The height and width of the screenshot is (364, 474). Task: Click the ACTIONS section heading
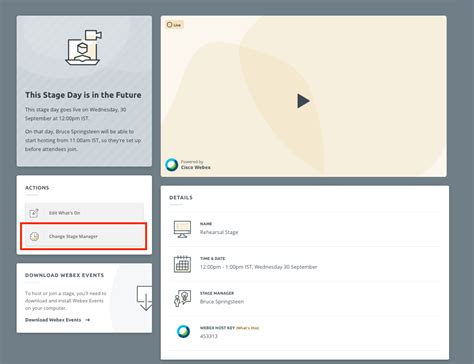(x=37, y=188)
